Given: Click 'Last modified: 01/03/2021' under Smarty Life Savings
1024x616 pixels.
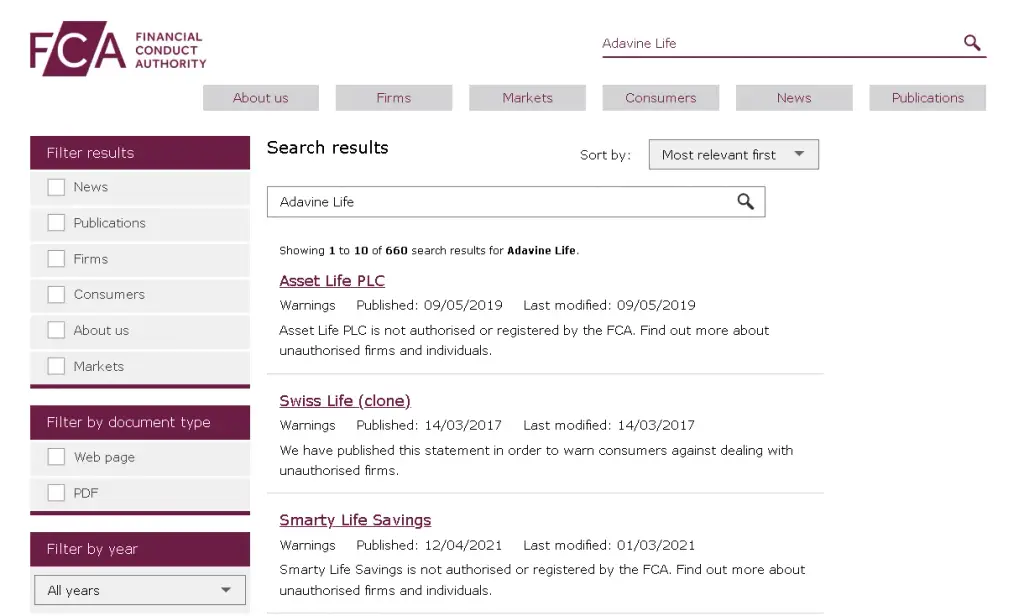Looking at the screenshot, I should tap(609, 545).
